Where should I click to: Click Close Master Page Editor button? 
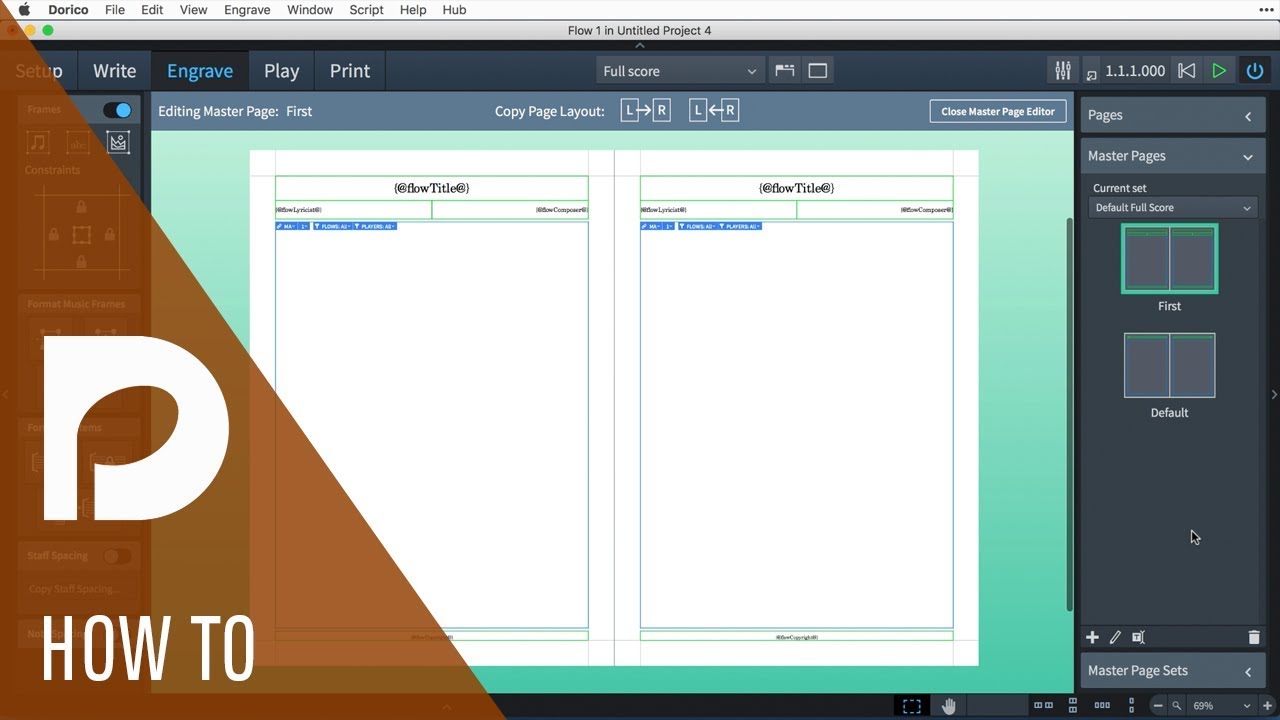click(998, 111)
